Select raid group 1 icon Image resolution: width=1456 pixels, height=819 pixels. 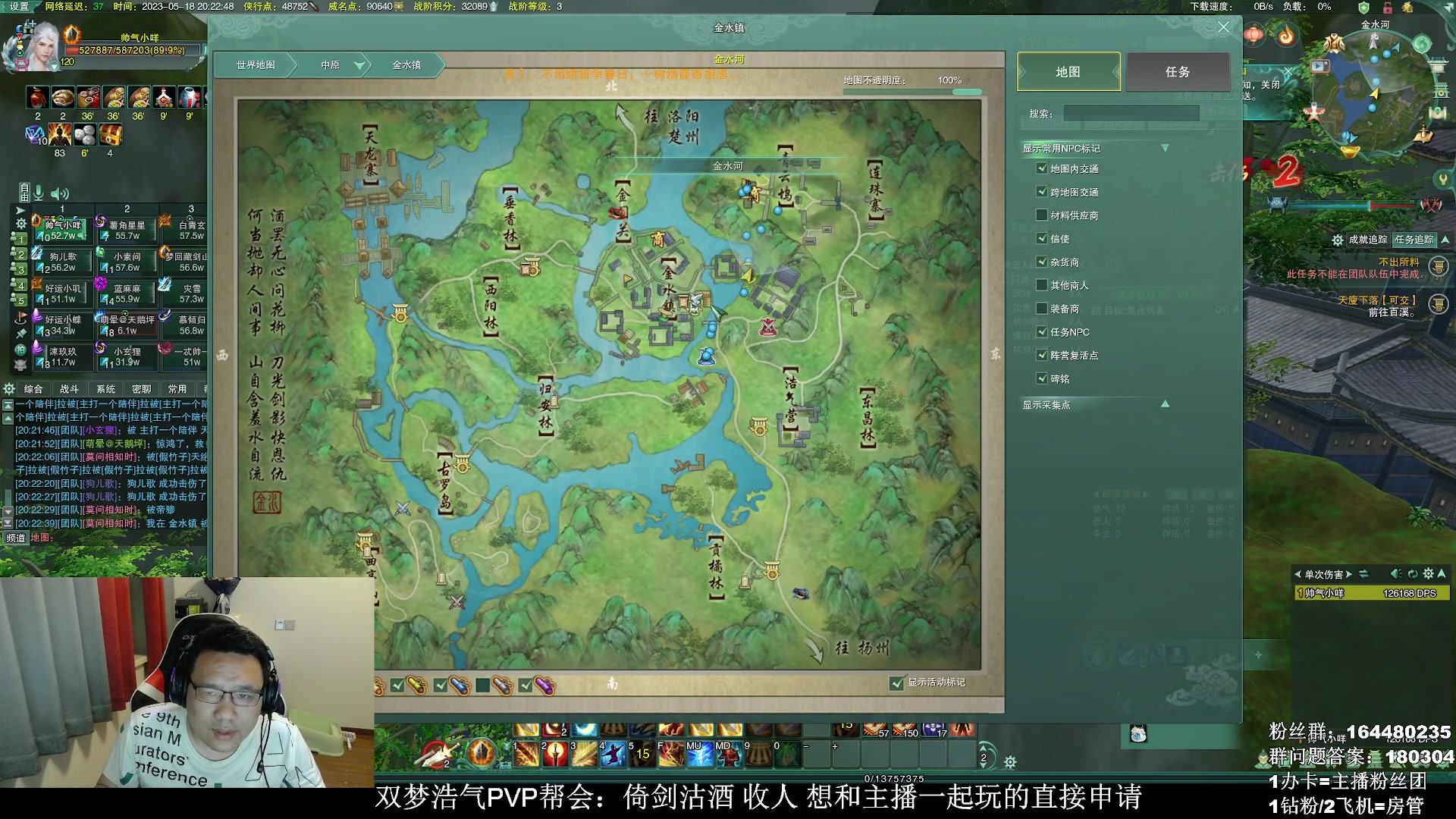pyautogui.click(x=20, y=238)
